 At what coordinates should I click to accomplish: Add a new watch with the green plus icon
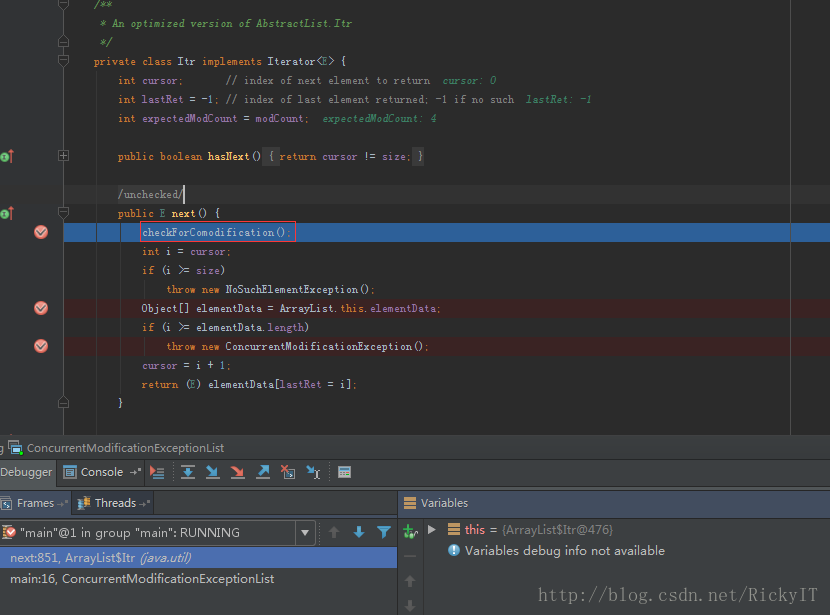pyautogui.click(x=410, y=531)
